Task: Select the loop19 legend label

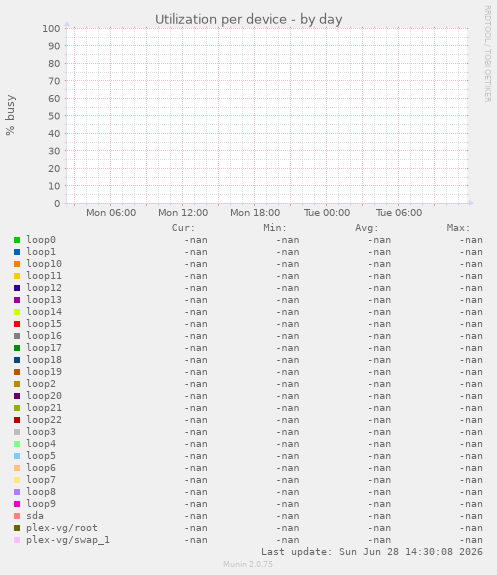Action: pos(44,372)
